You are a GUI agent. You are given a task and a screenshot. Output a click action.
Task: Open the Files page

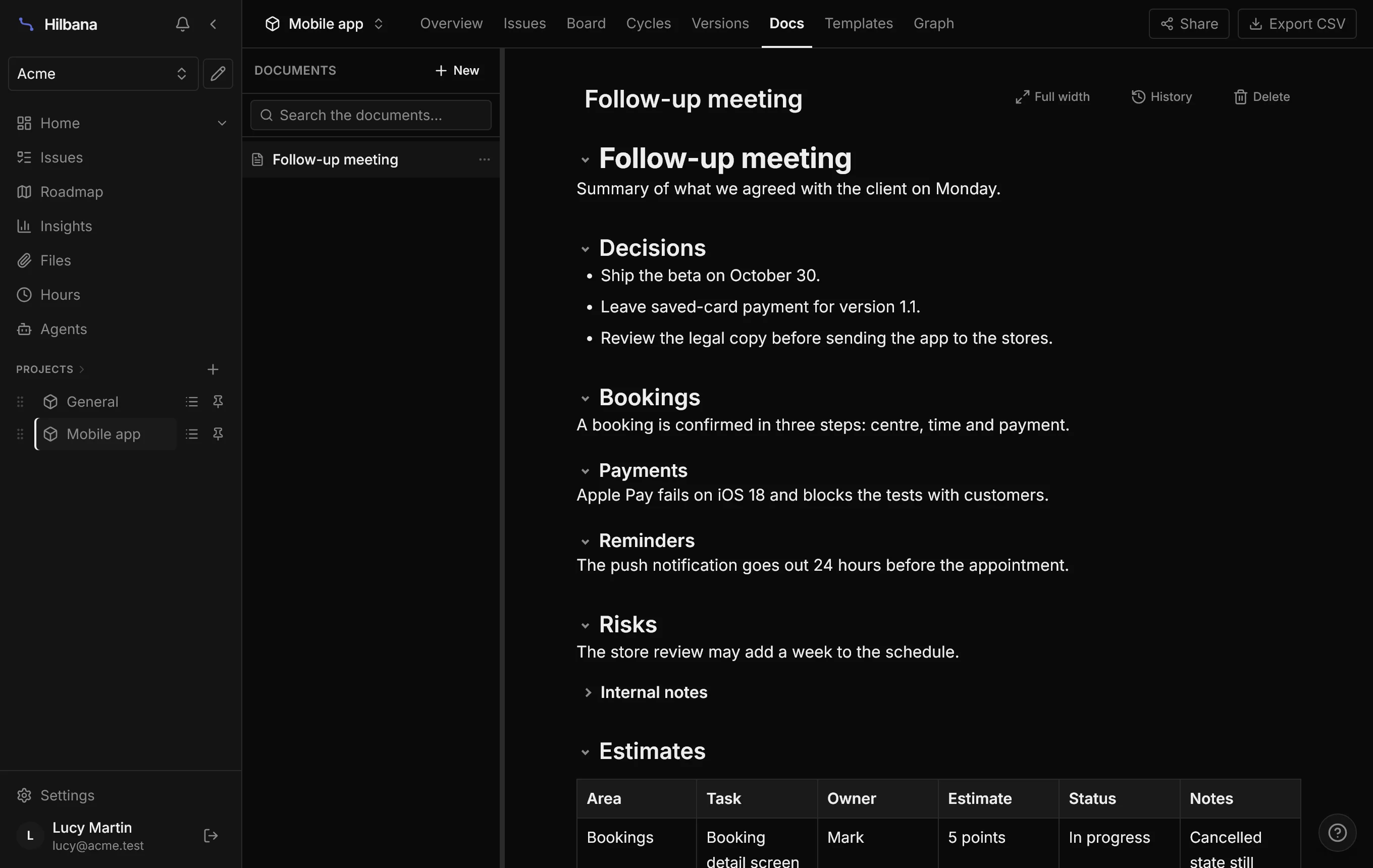click(120, 260)
